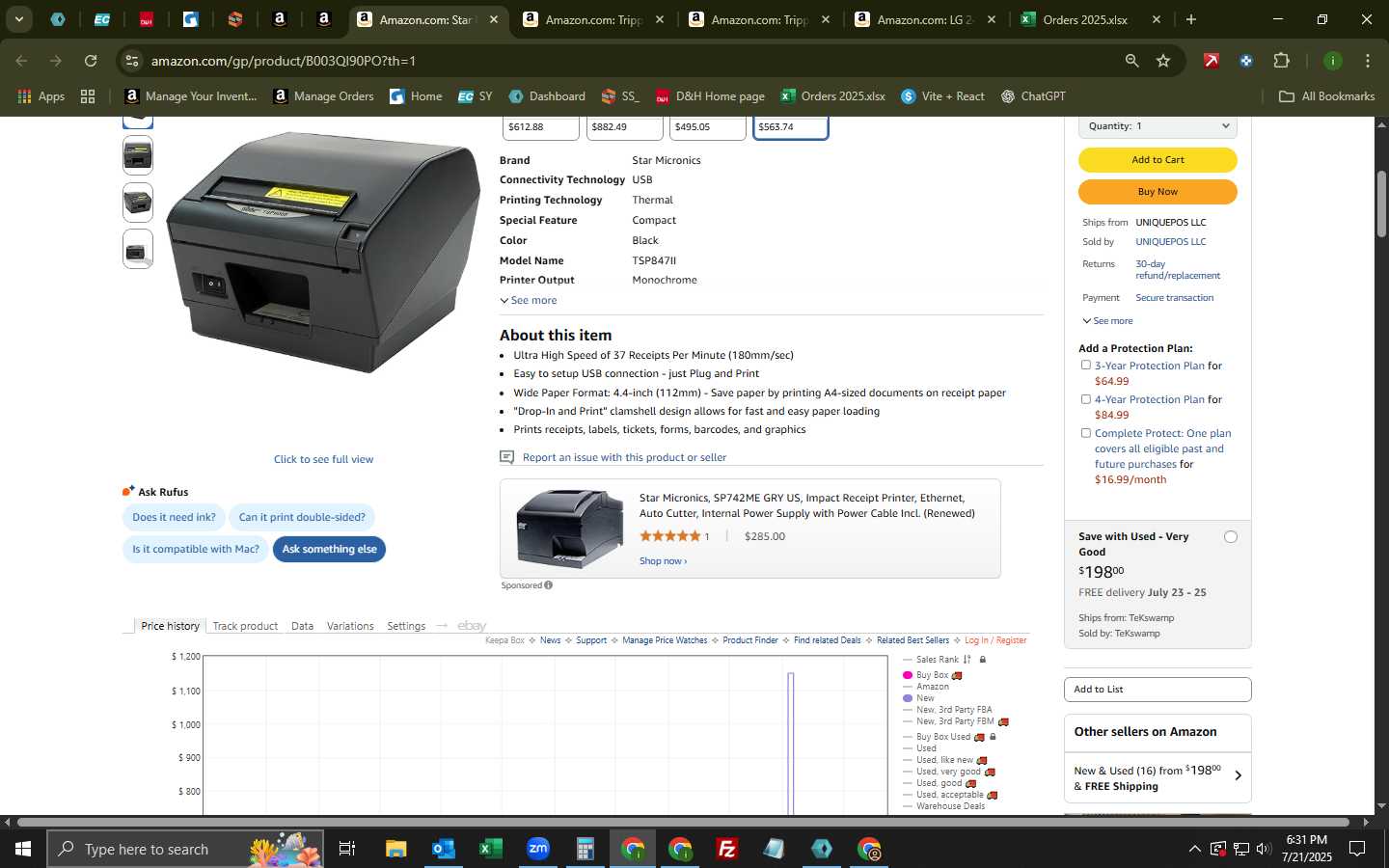The height and width of the screenshot is (868, 1389).
Task: Ask Rufus 'Does it need ink?'
Action: coord(174,518)
